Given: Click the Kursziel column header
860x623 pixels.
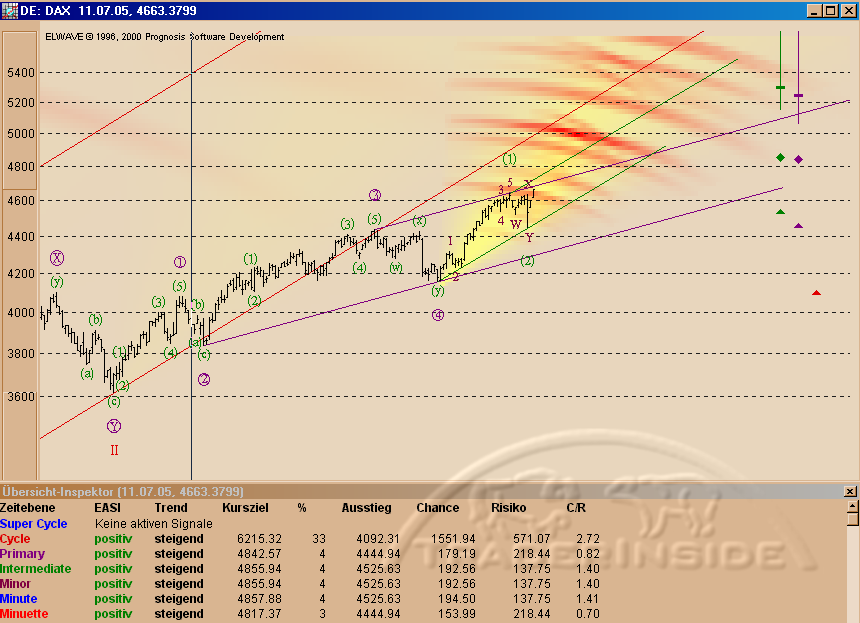Looking at the screenshot, I should 245,508.
